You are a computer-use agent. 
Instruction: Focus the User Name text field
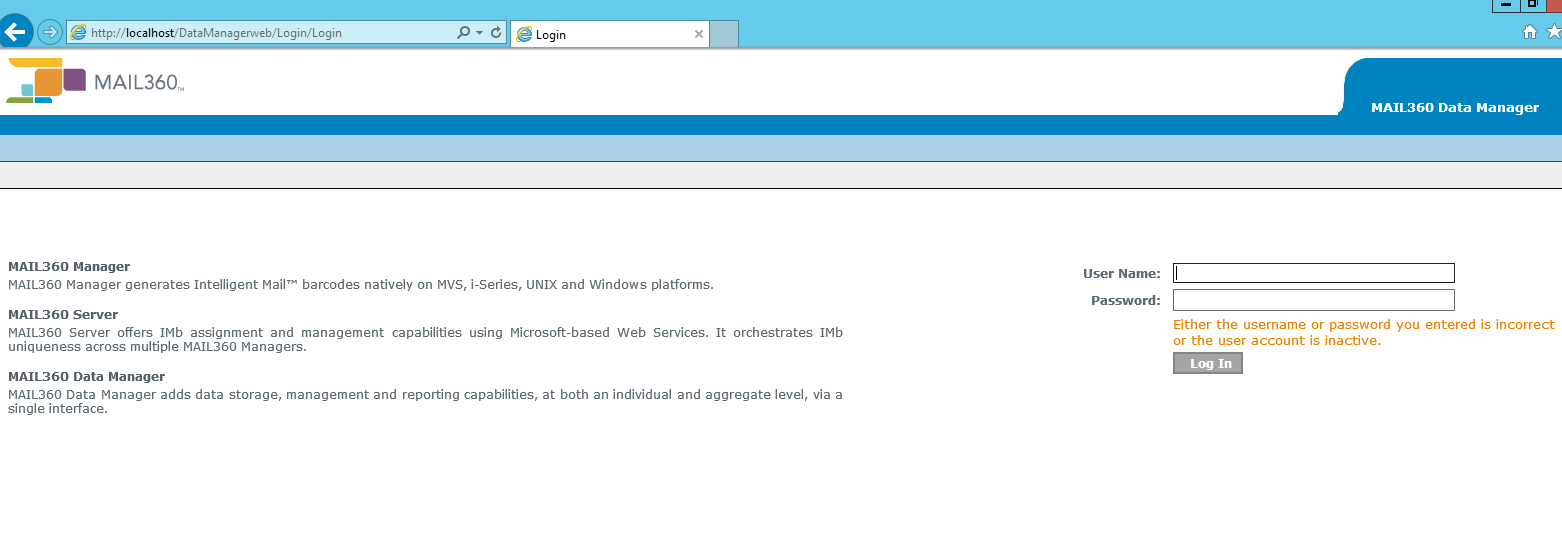coord(1313,273)
